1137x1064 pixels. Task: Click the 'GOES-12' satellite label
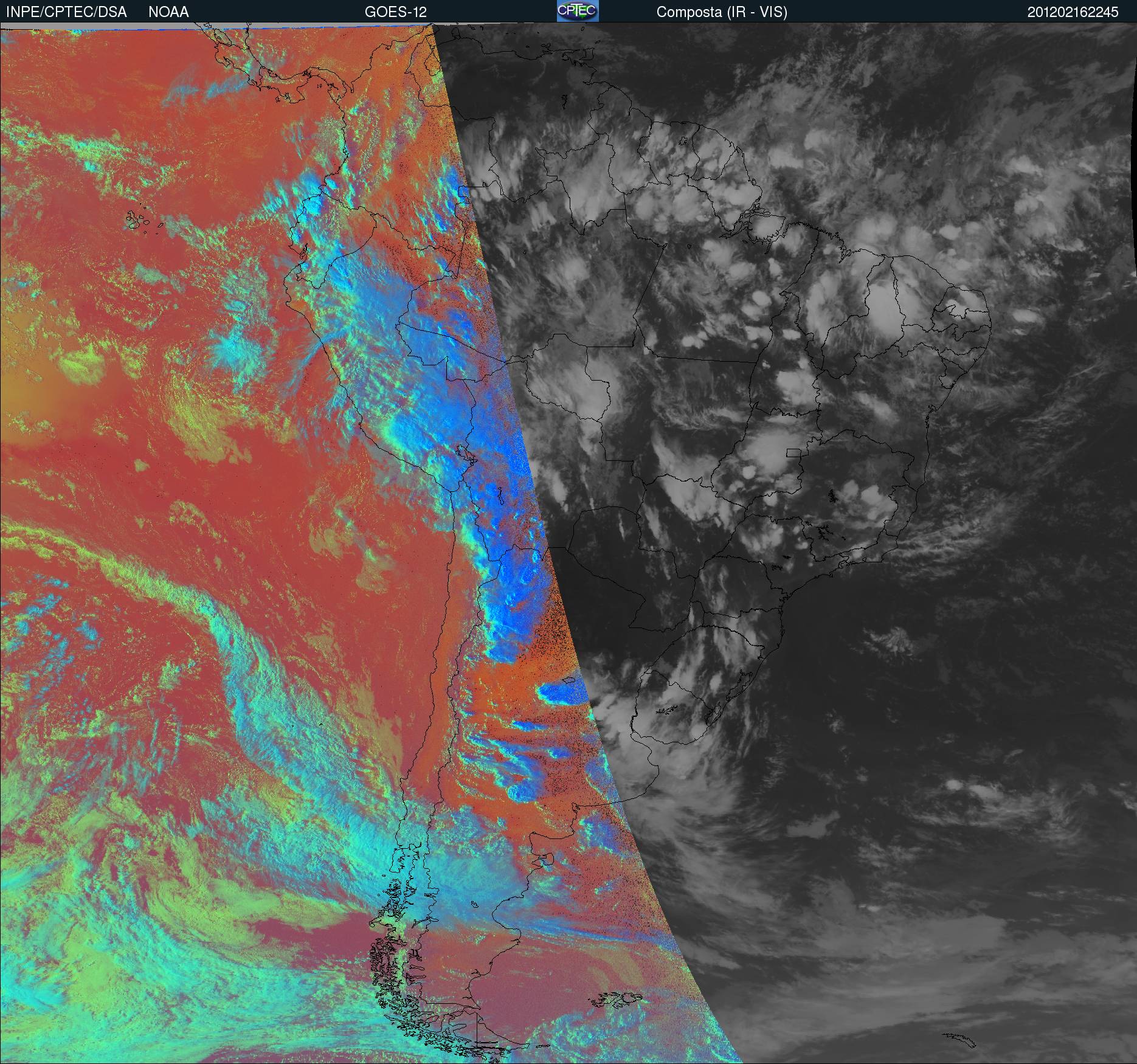pos(395,12)
